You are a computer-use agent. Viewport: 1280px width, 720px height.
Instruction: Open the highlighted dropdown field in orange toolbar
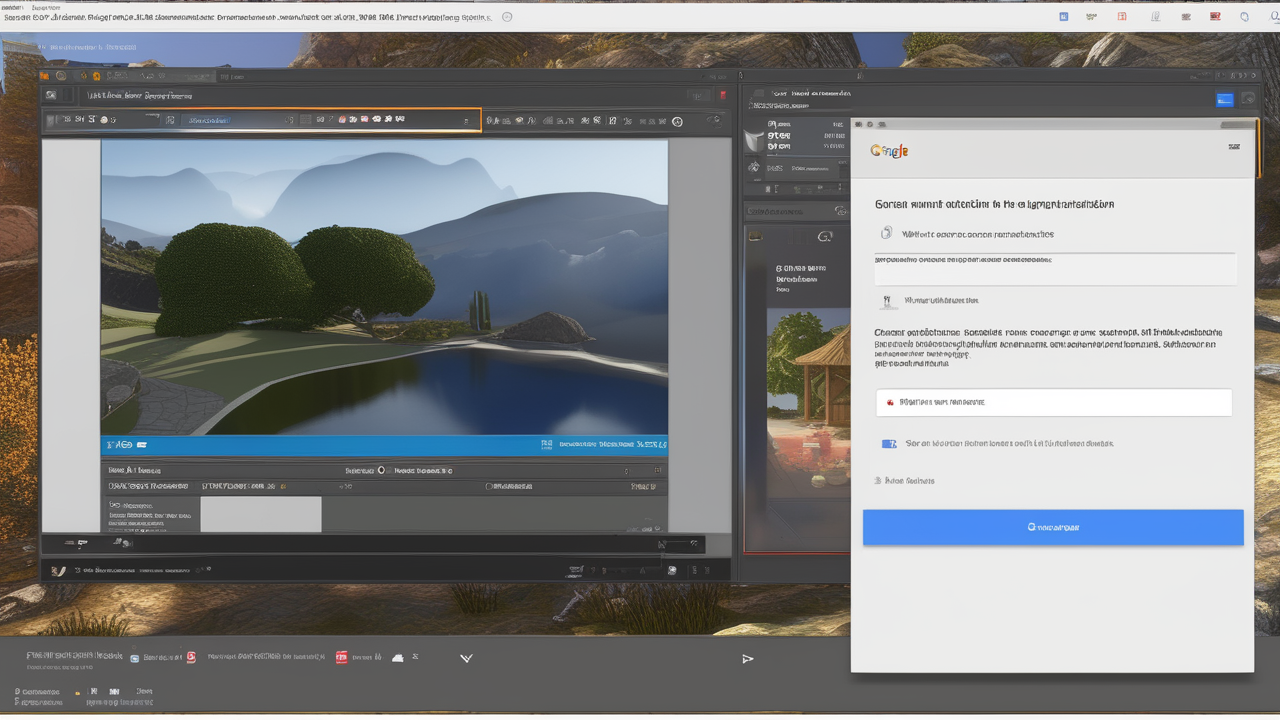point(210,121)
